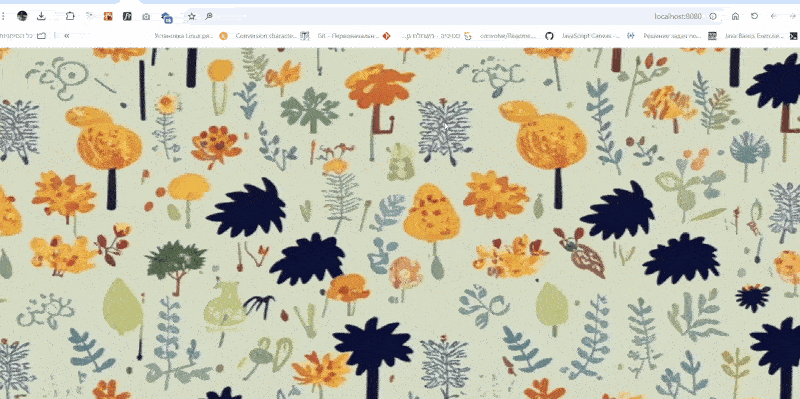Open the Downloads icon in the toolbar
The image size is (800, 399).
[41, 16]
